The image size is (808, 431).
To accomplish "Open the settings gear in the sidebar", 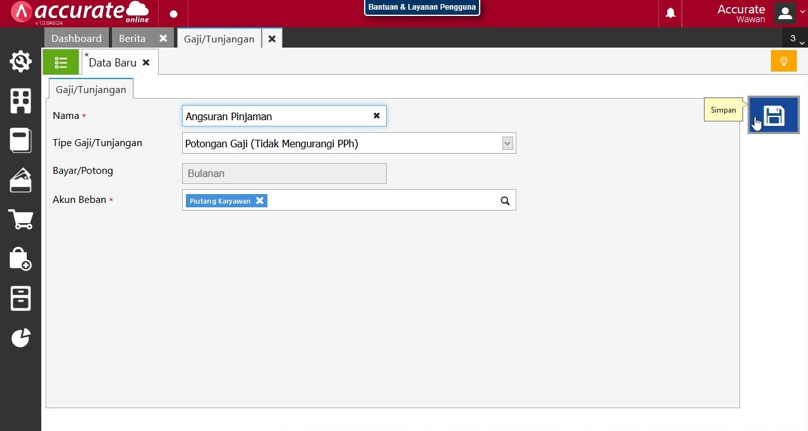I will [21, 61].
